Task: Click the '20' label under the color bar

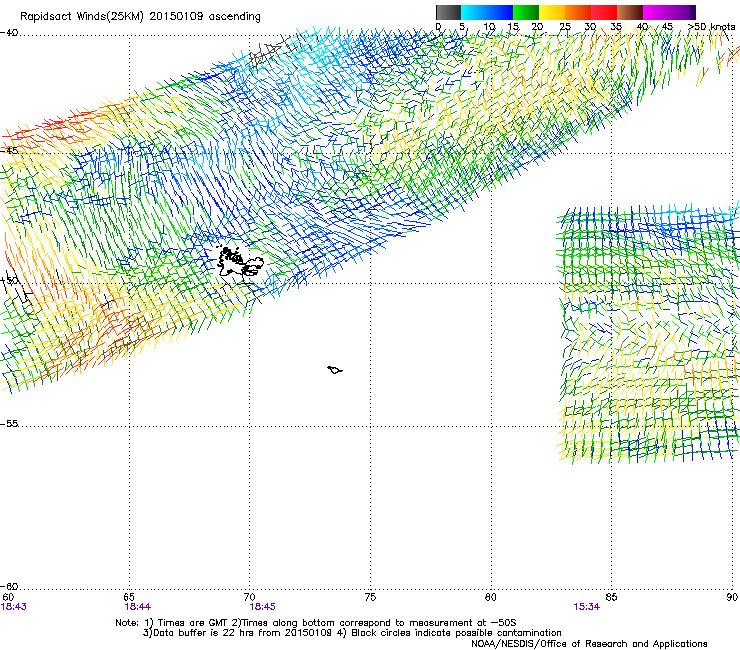Action: [x=538, y=27]
